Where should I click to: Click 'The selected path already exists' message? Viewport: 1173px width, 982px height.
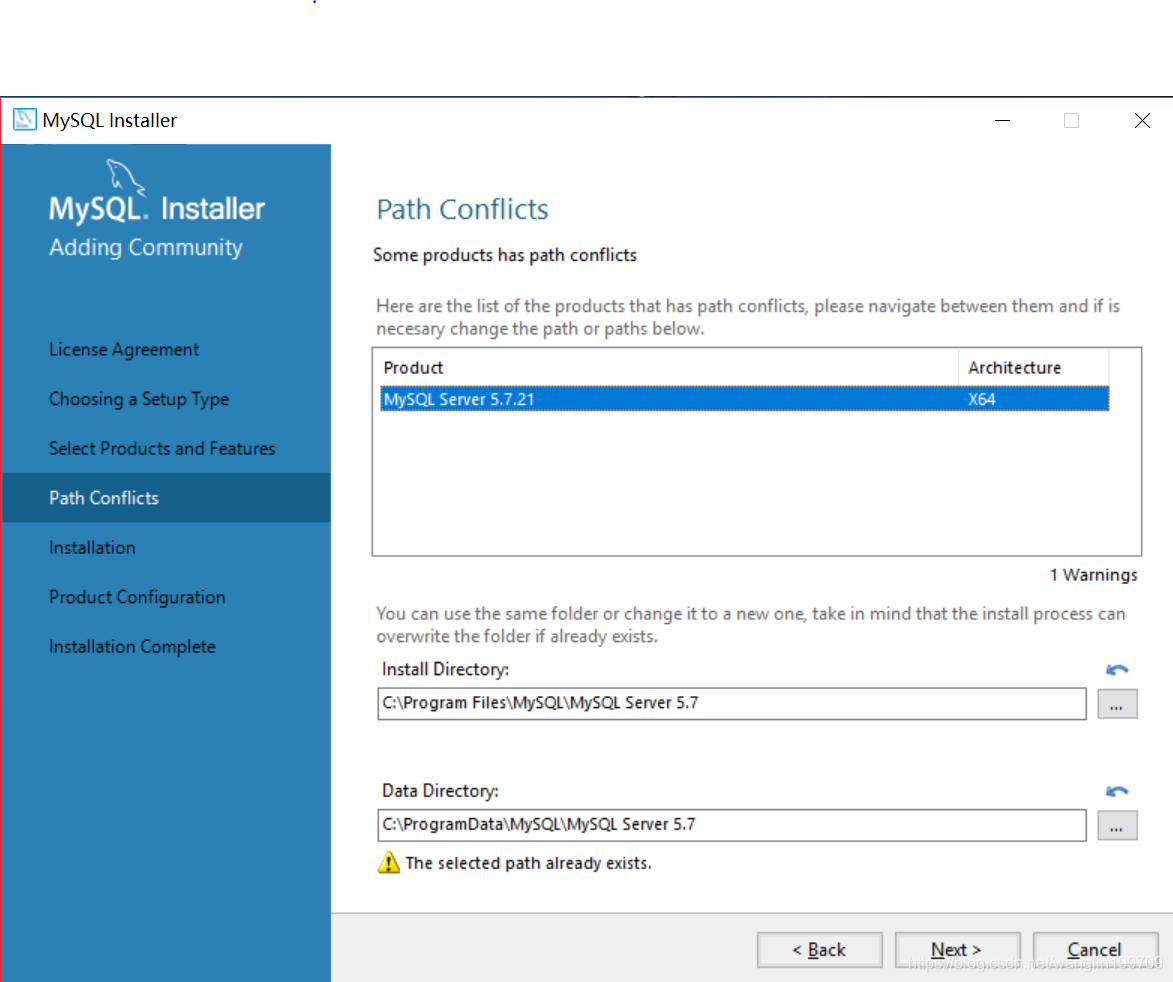pos(528,863)
